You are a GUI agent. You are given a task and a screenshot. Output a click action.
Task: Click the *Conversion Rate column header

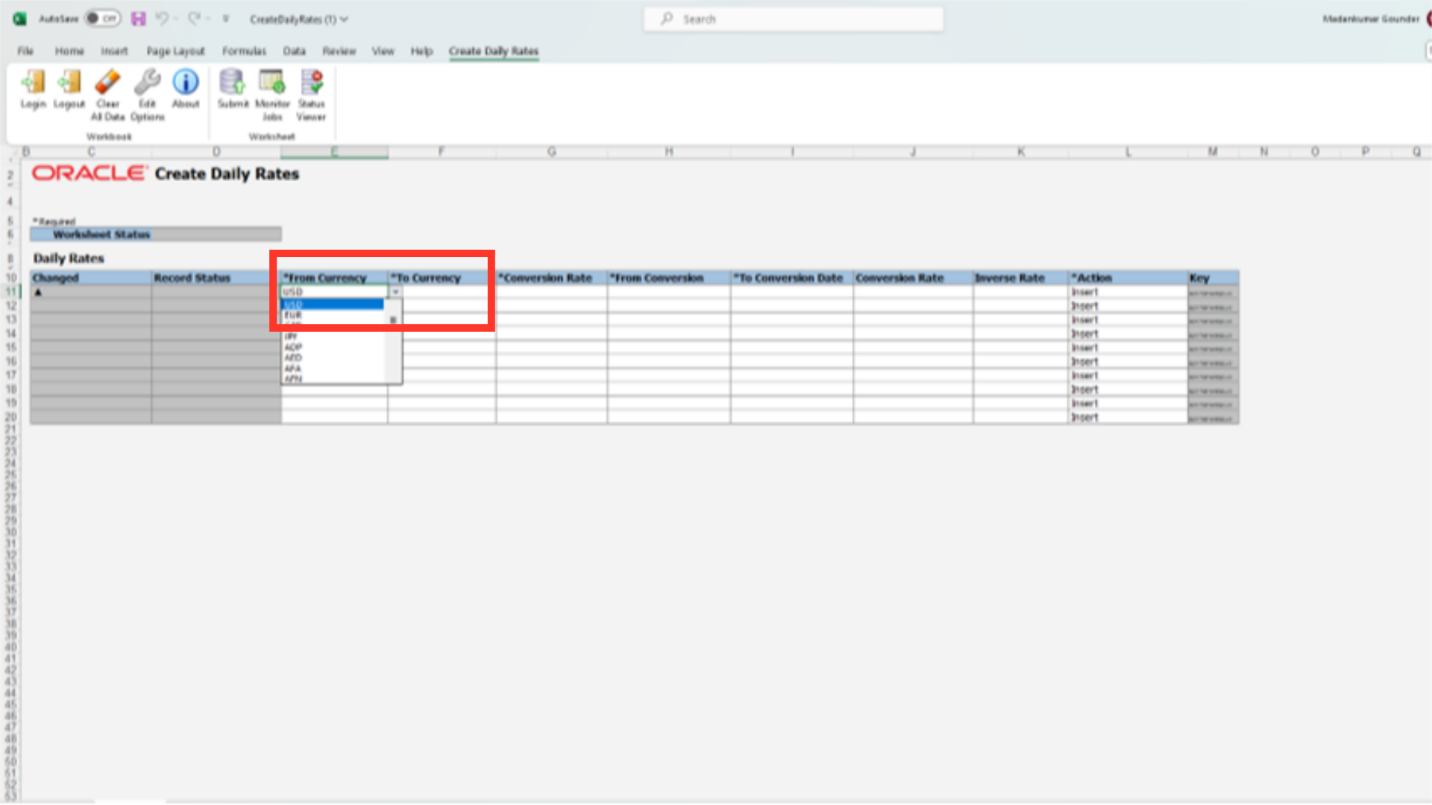pyautogui.click(x=551, y=278)
